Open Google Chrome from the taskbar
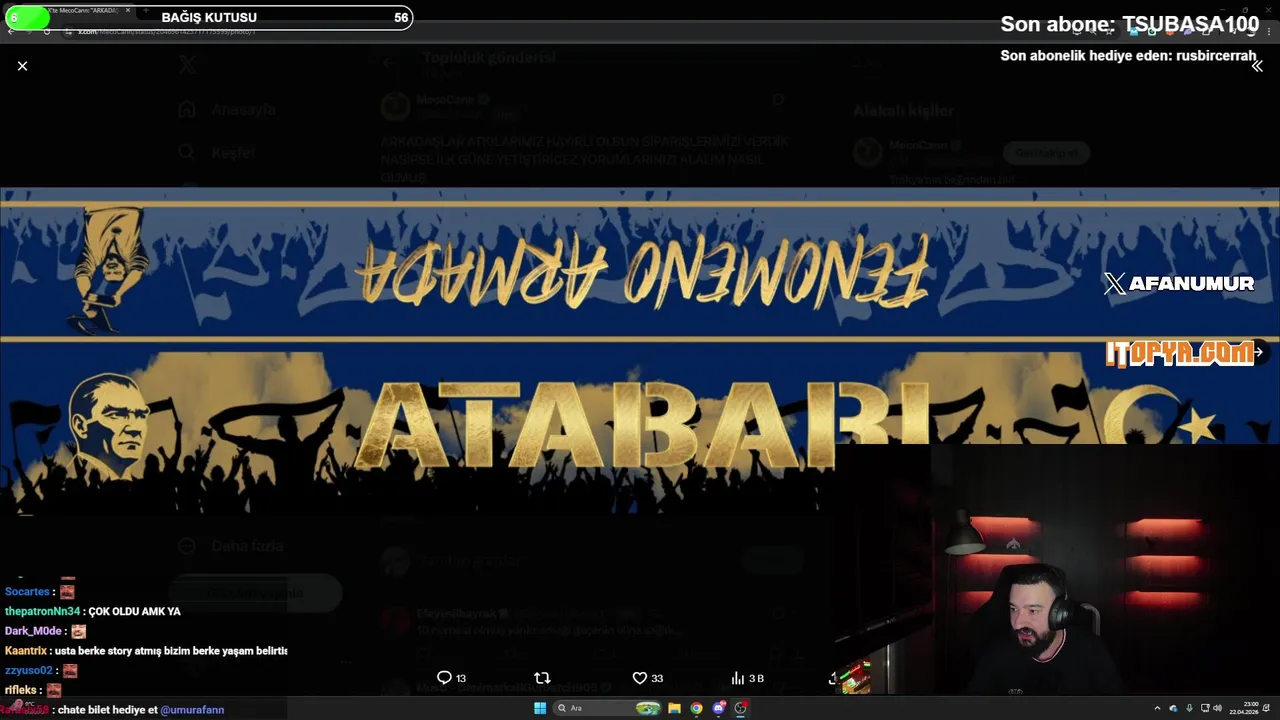Image resolution: width=1280 pixels, height=720 pixels. coord(696,708)
